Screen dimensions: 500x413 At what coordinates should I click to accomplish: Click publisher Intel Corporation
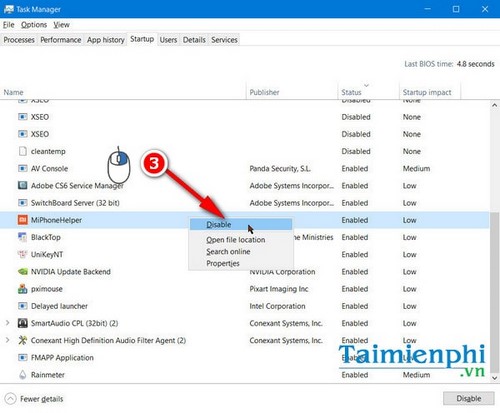tap(277, 306)
